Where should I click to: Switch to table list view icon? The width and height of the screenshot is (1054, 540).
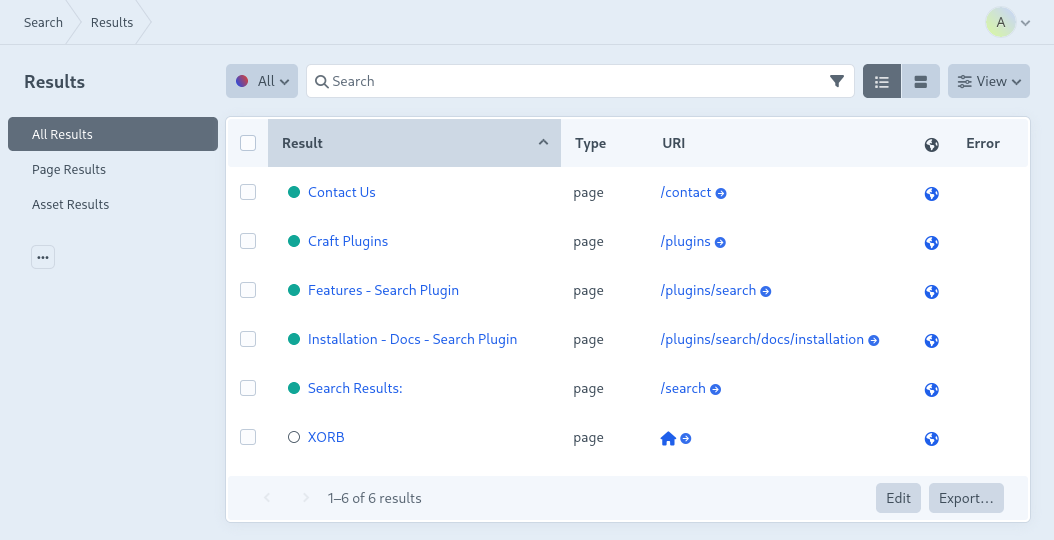coord(882,81)
